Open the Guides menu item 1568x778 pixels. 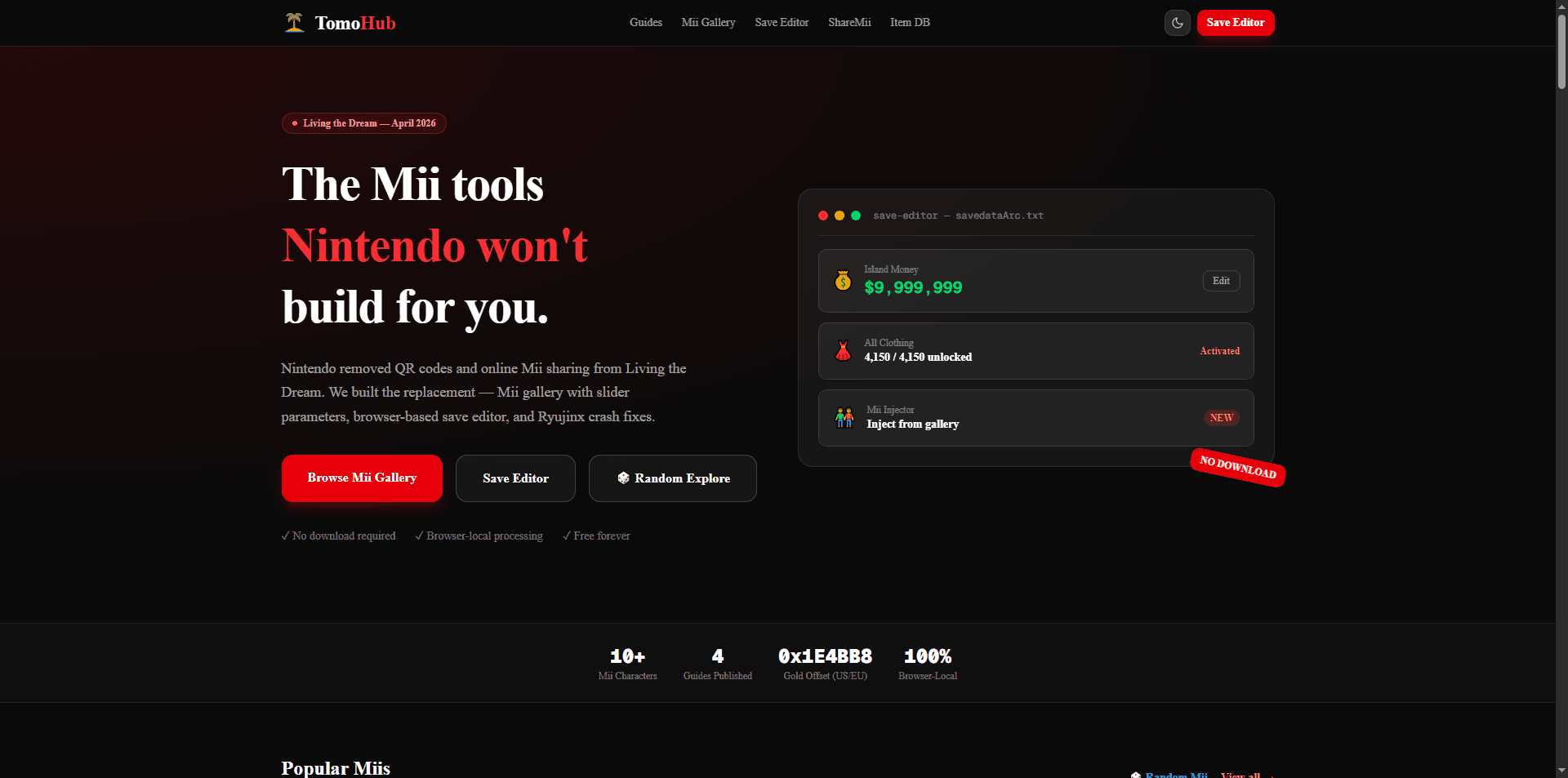point(645,23)
